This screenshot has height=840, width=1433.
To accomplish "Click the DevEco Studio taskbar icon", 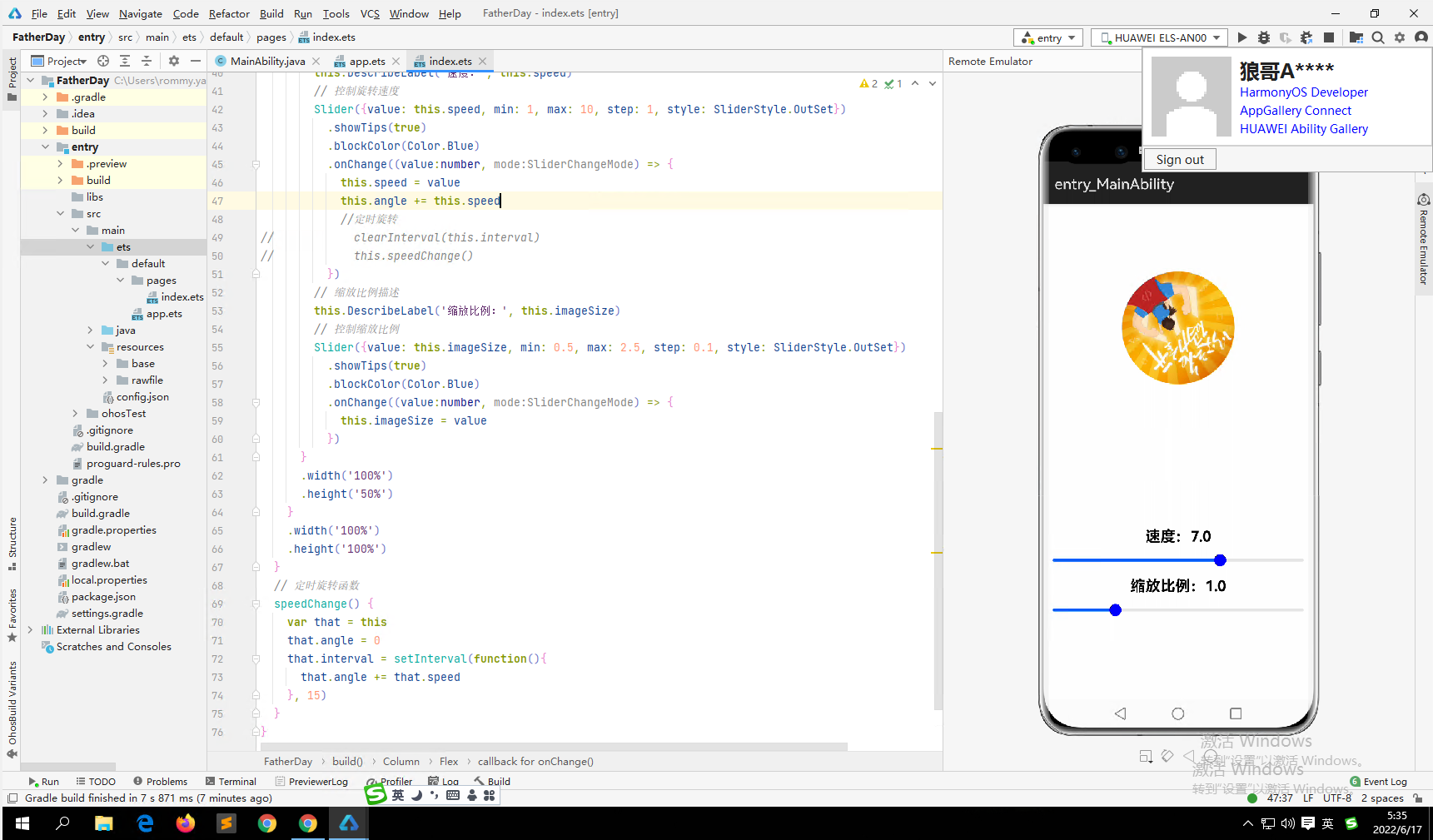I will (x=349, y=823).
